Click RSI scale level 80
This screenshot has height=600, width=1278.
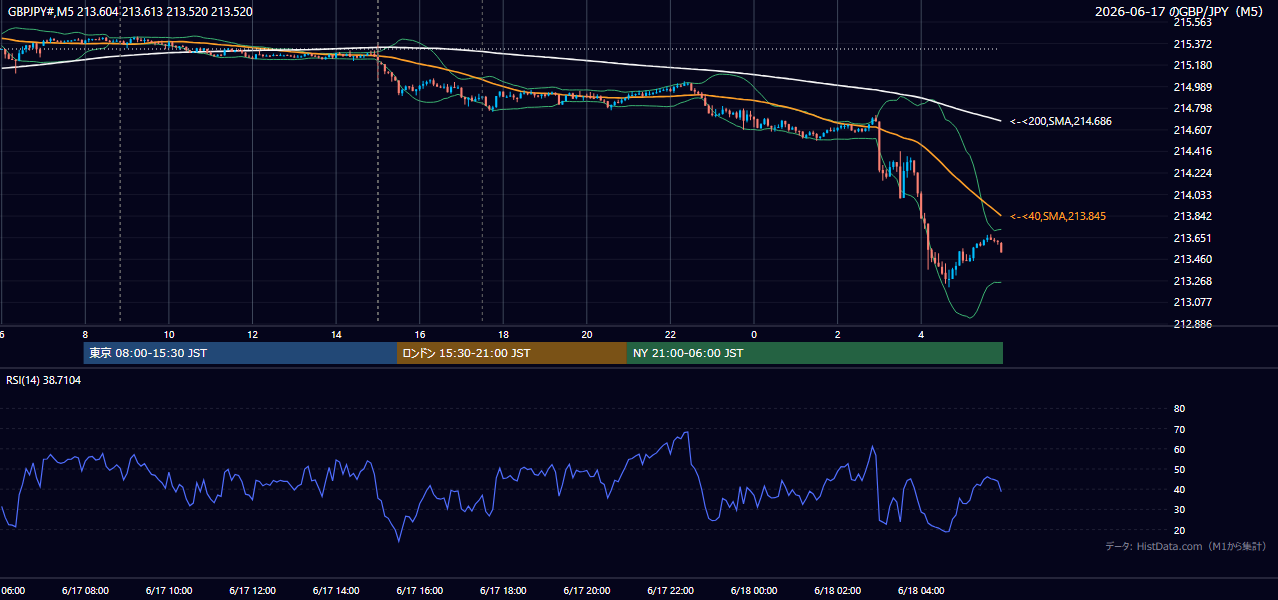(1179, 409)
